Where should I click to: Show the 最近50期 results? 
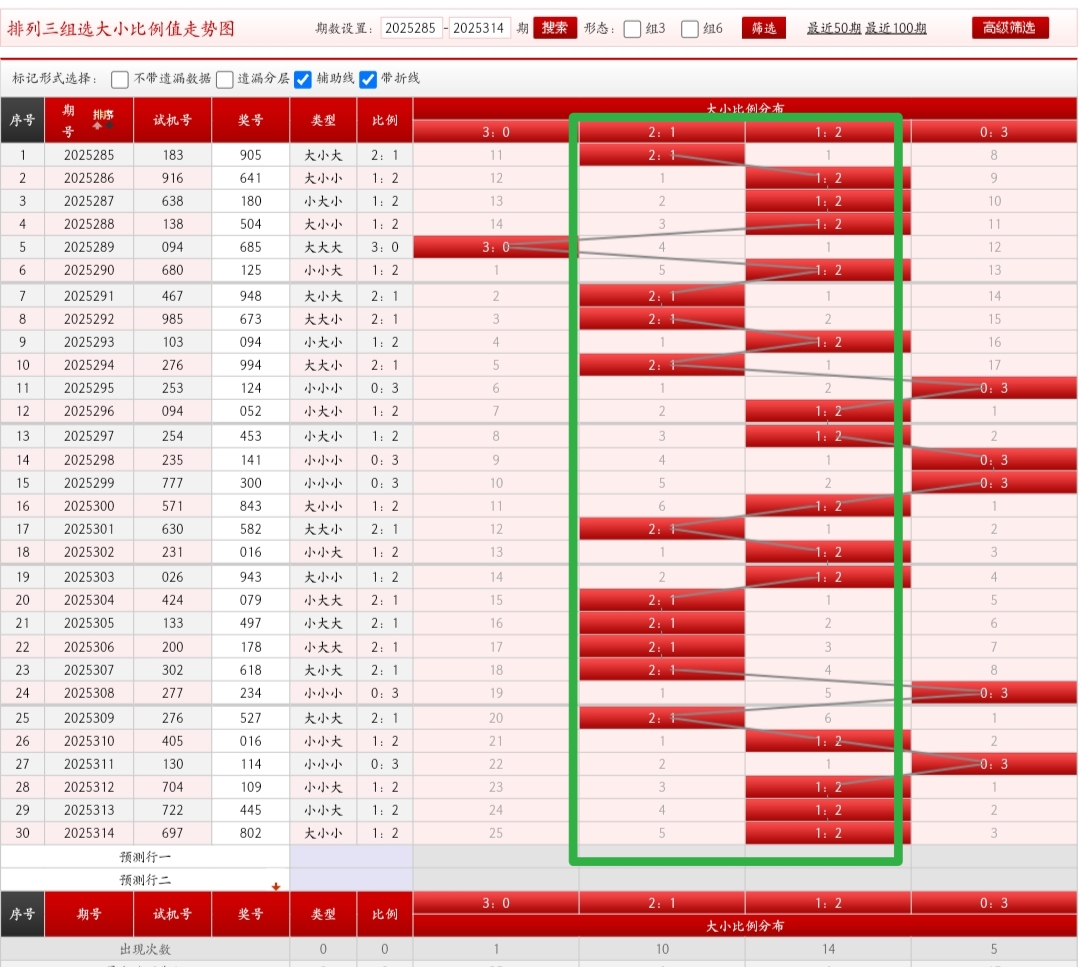pos(833,29)
